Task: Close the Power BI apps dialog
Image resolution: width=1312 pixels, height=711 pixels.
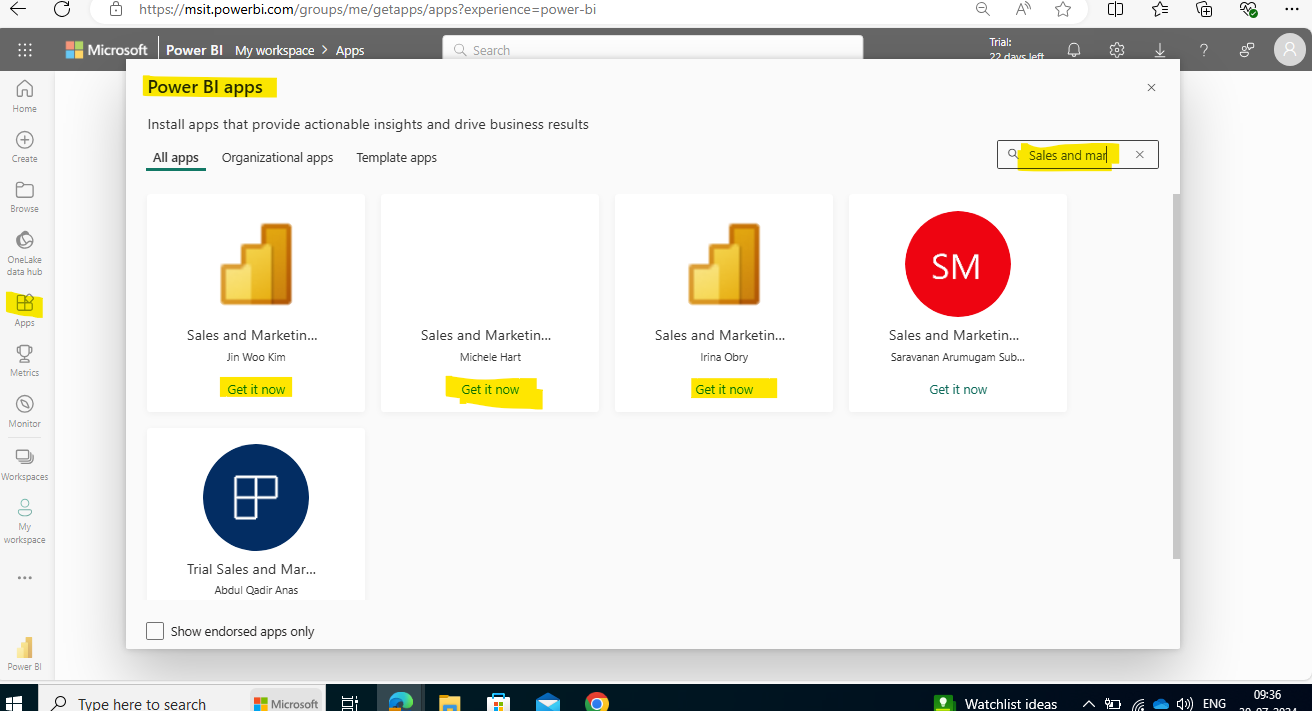Action: point(1151,88)
